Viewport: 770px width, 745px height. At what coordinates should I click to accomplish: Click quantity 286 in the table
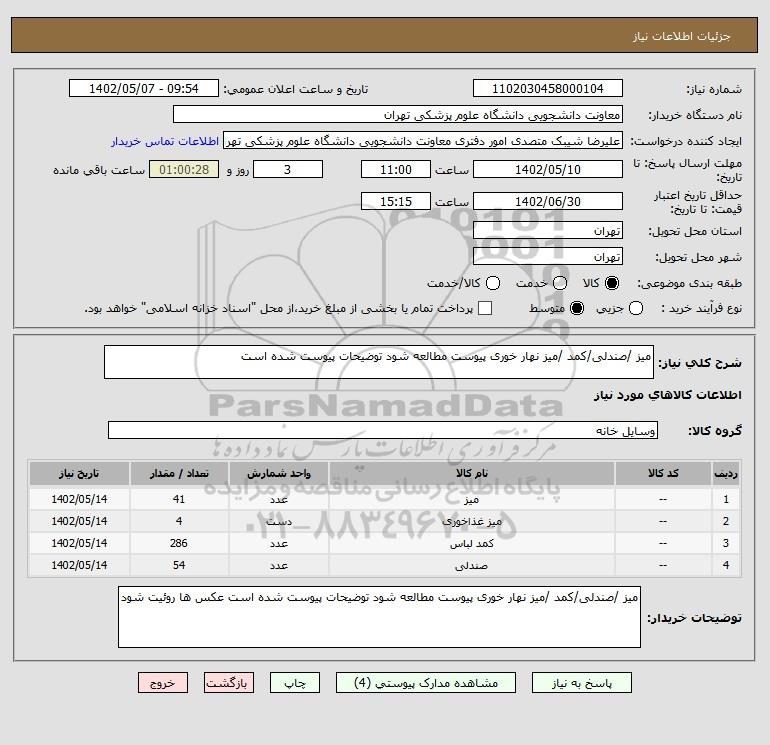[x=179, y=544]
